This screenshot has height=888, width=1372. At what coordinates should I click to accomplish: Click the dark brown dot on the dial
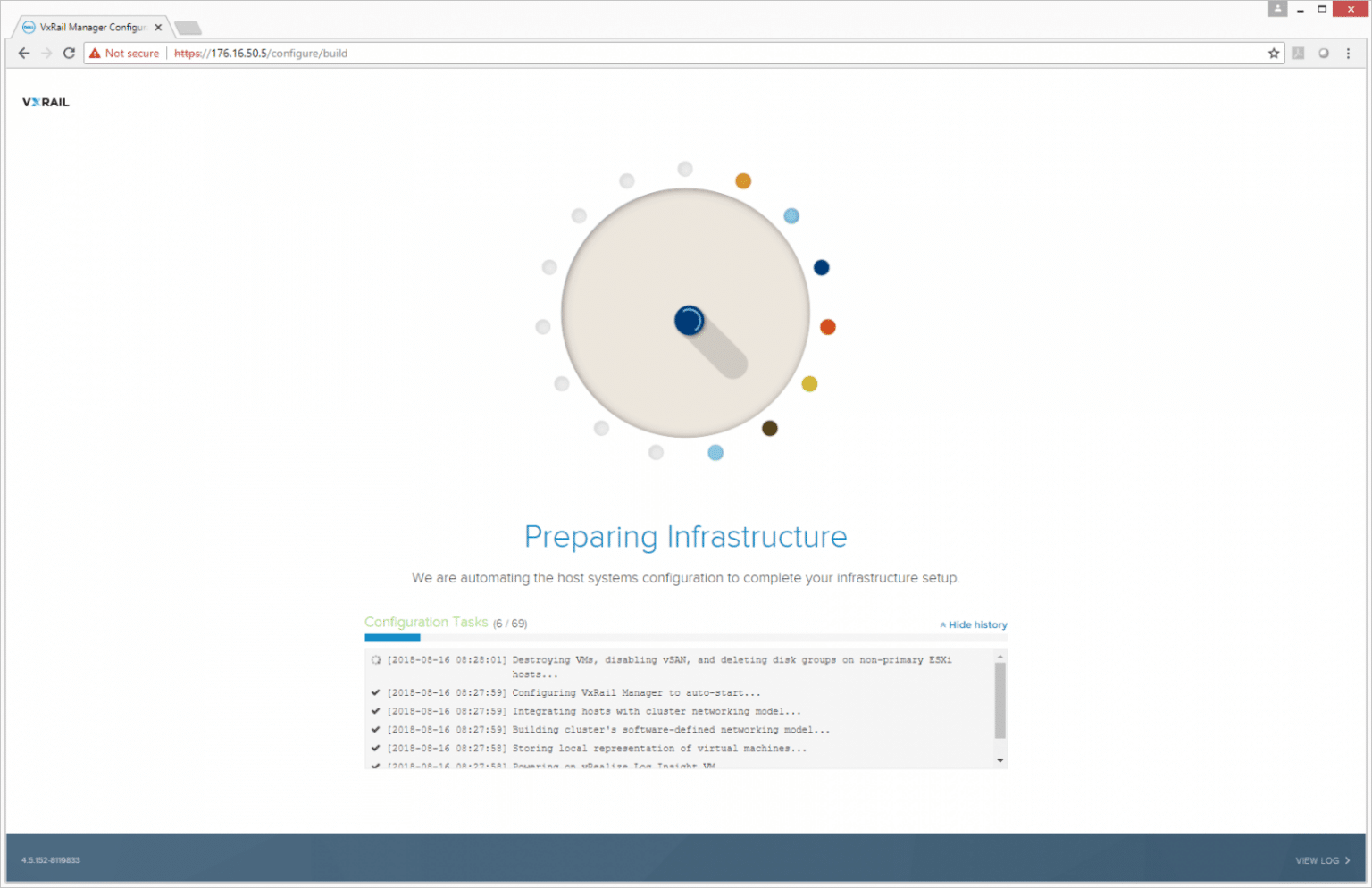(x=770, y=429)
